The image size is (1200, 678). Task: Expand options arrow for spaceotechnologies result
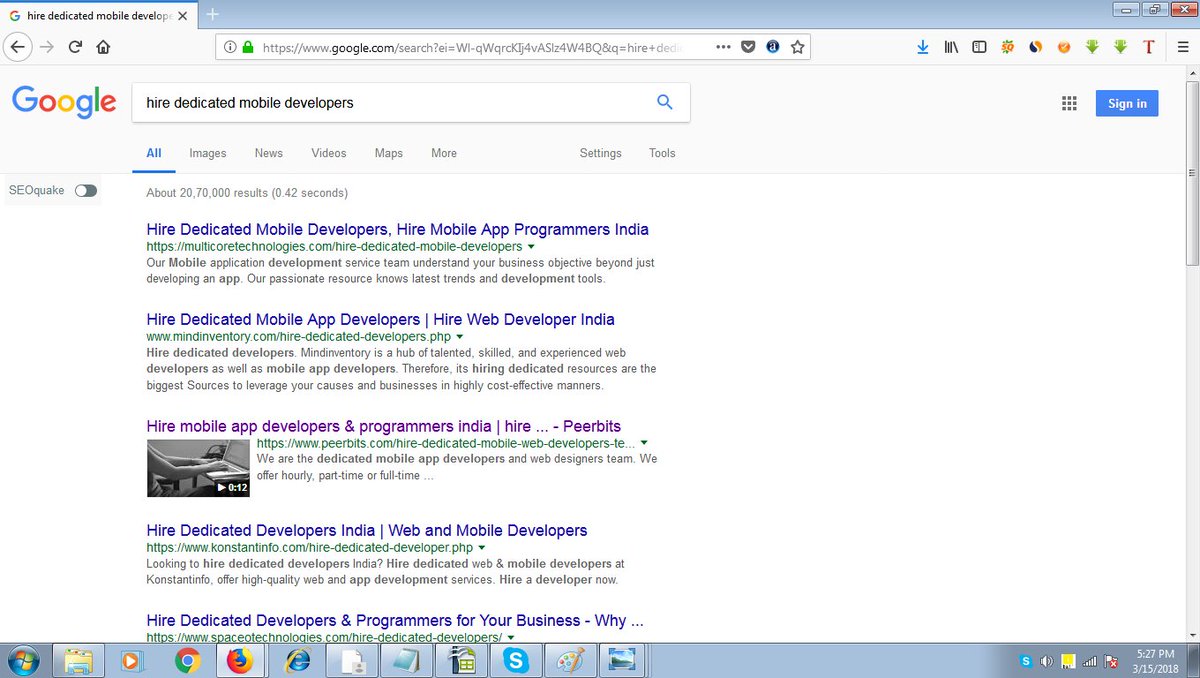[x=511, y=637]
